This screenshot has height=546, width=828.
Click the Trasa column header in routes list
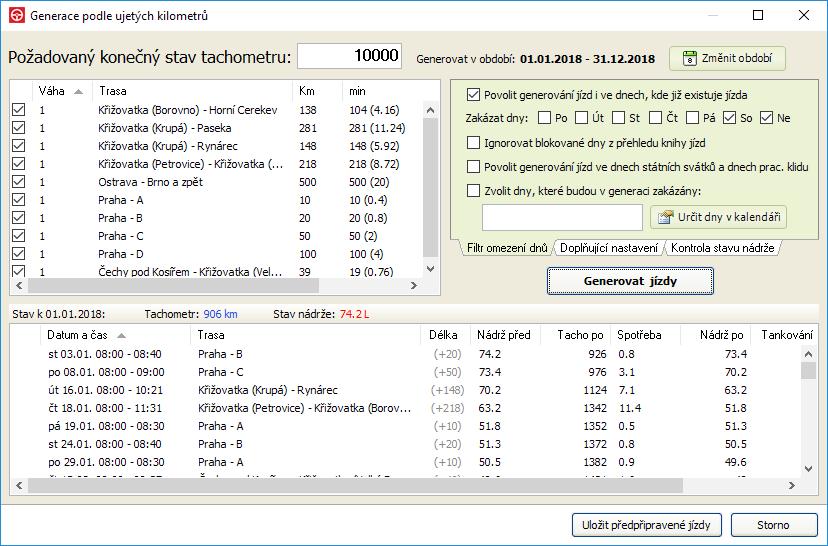point(192,91)
